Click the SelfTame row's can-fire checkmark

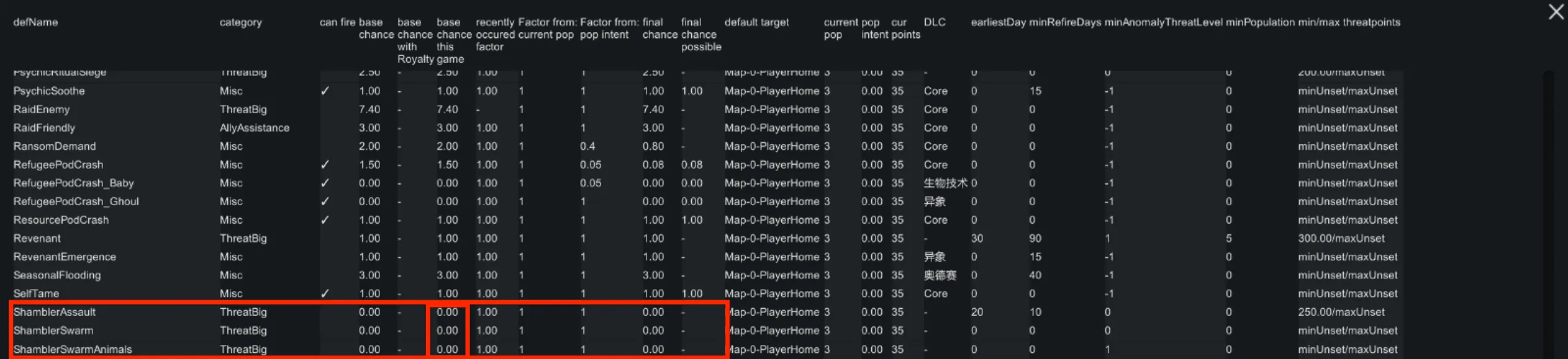coord(325,293)
